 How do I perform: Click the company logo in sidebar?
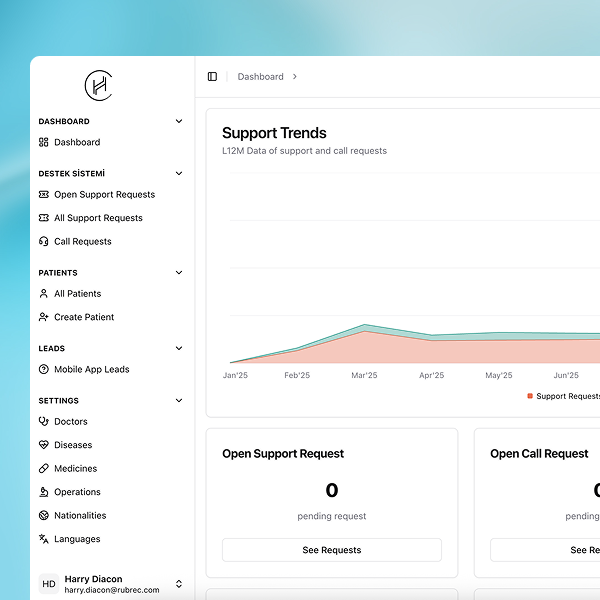tap(98, 85)
